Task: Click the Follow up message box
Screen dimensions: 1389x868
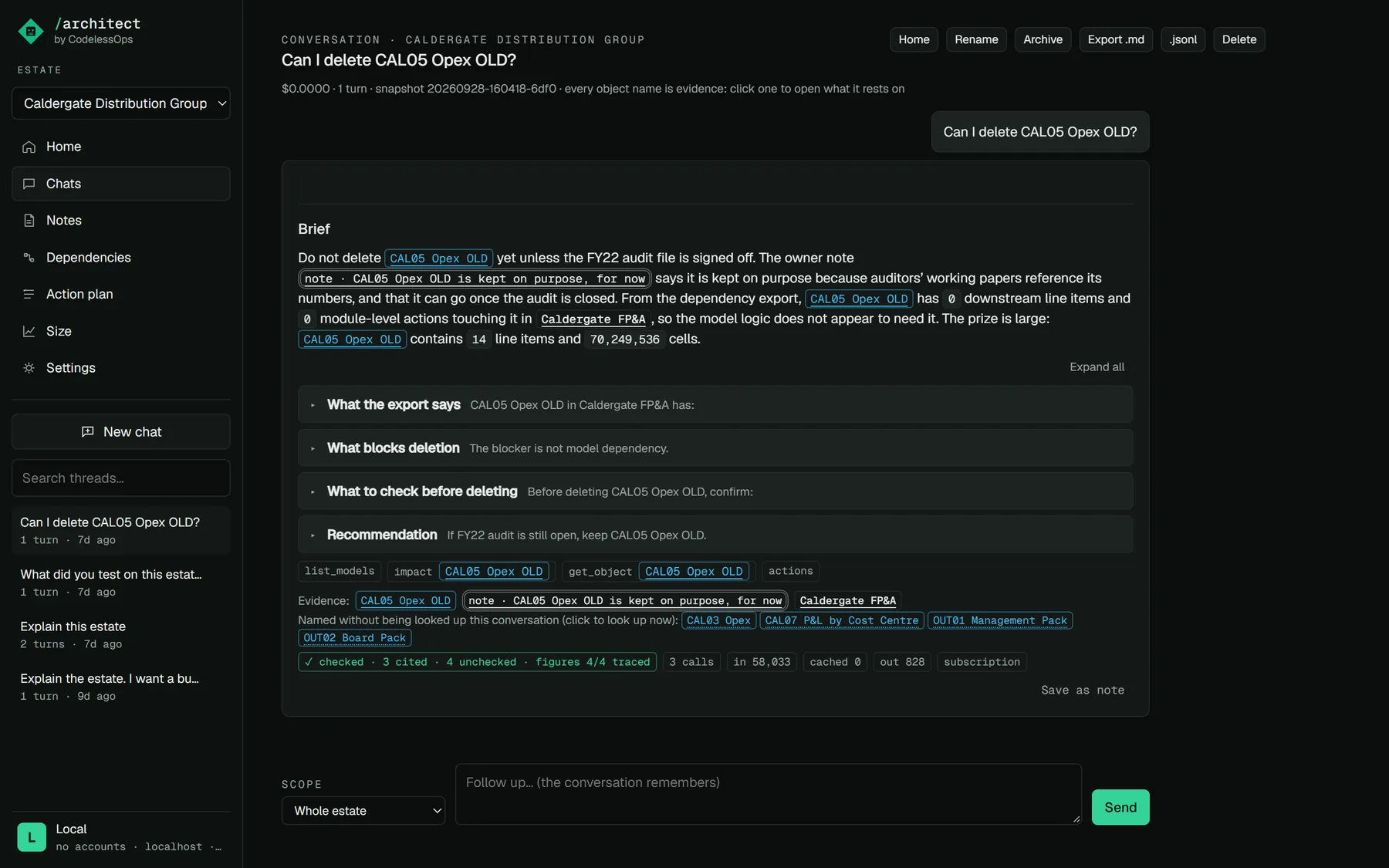Action: point(769,794)
